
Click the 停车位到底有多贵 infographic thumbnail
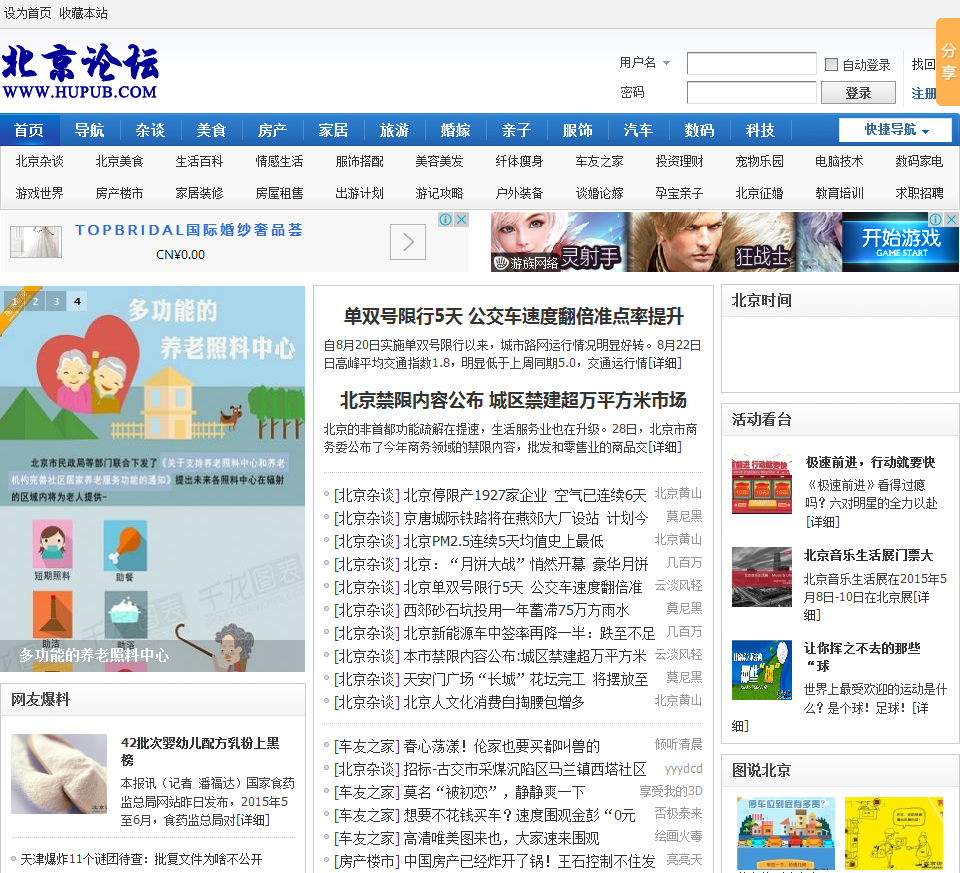click(x=786, y=833)
